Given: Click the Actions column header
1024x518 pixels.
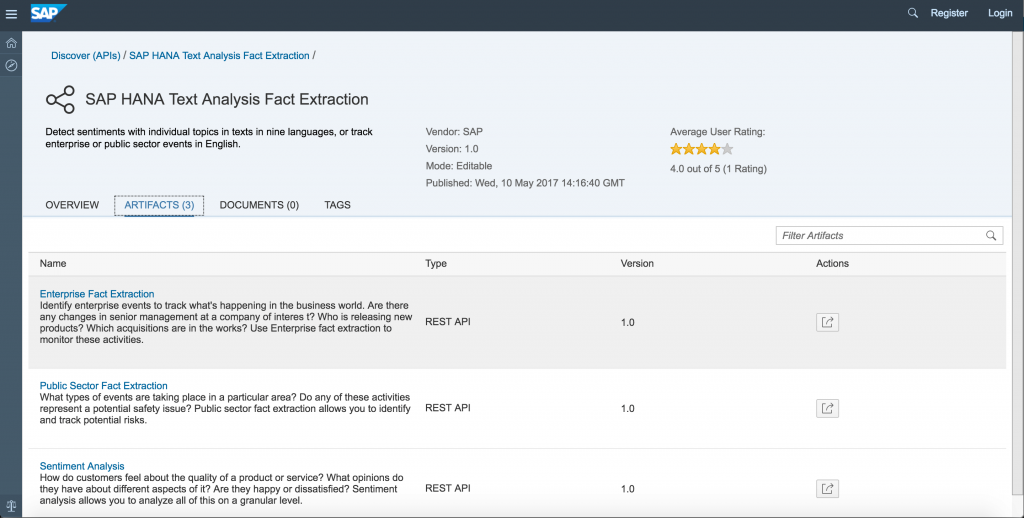Looking at the screenshot, I should (832, 263).
